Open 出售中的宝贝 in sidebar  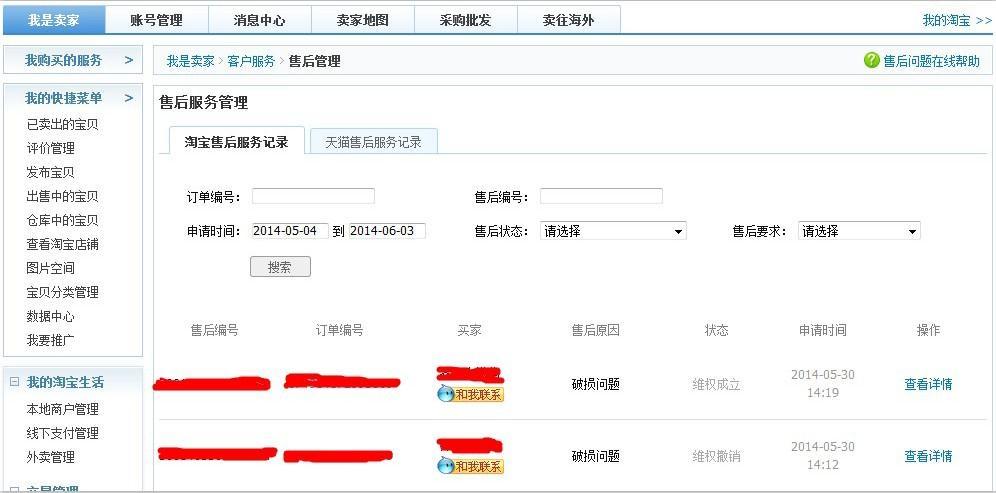pyautogui.click(x=62, y=196)
